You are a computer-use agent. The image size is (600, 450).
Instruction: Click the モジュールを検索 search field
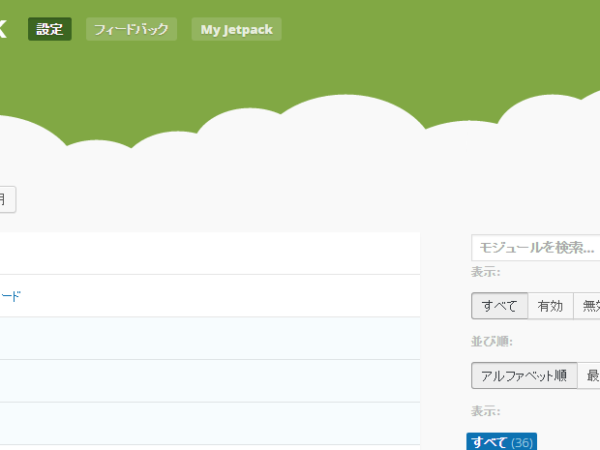click(536, 248)
